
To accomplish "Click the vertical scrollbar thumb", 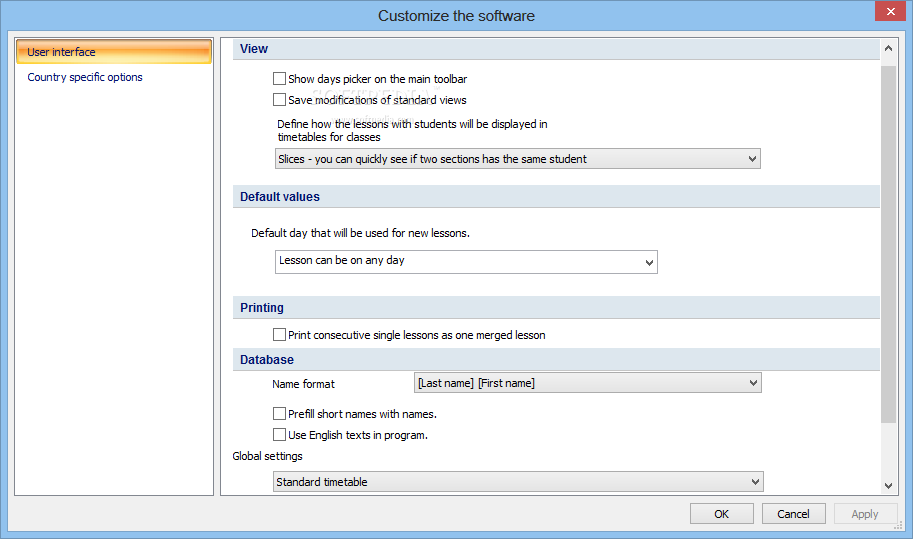I will coord(888,244).
